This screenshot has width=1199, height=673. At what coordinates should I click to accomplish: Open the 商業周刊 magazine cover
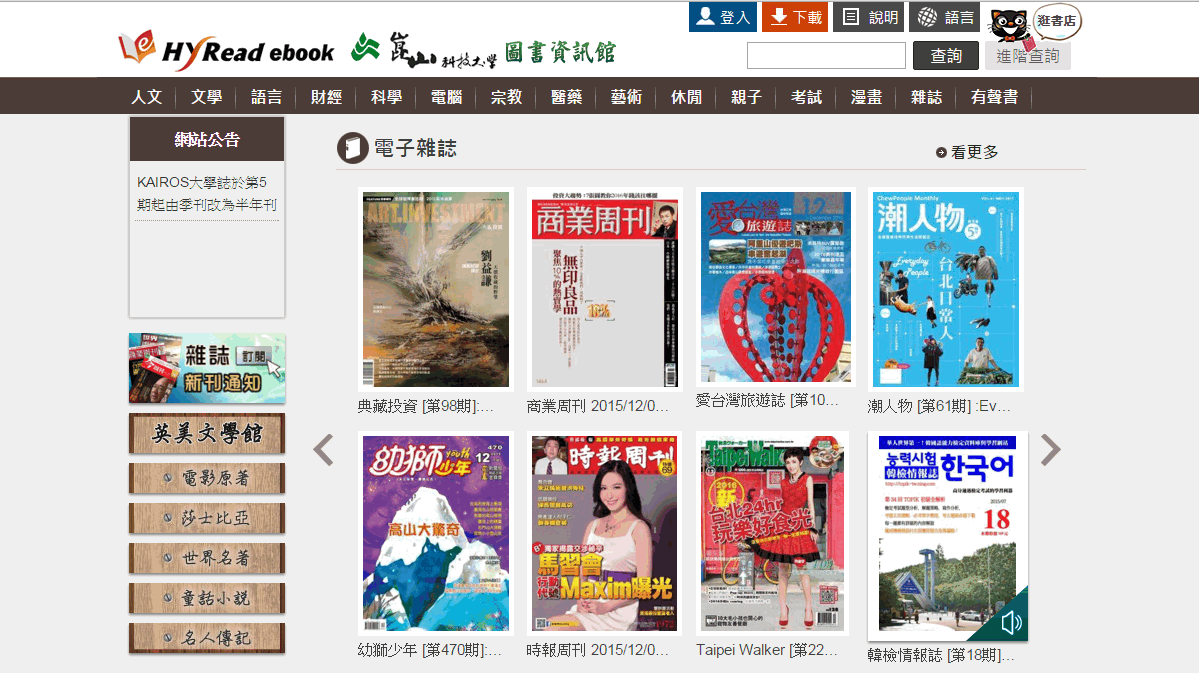(x=604, y=288)
